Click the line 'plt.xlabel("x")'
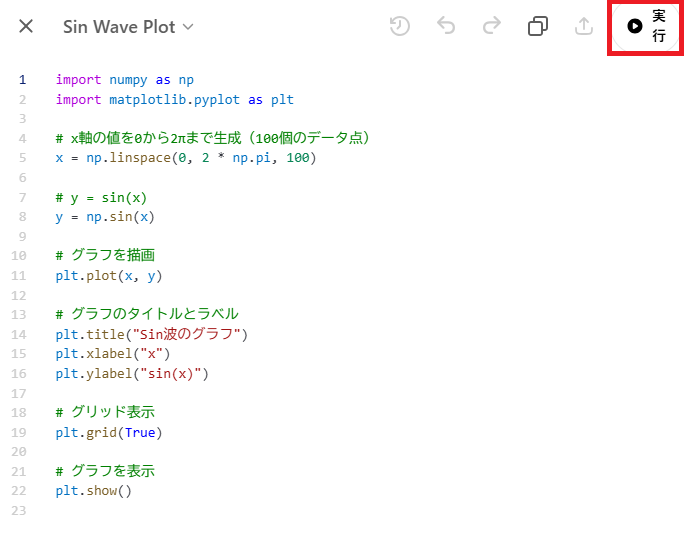Viewport: 686px width, 546px height. point(113,354)
